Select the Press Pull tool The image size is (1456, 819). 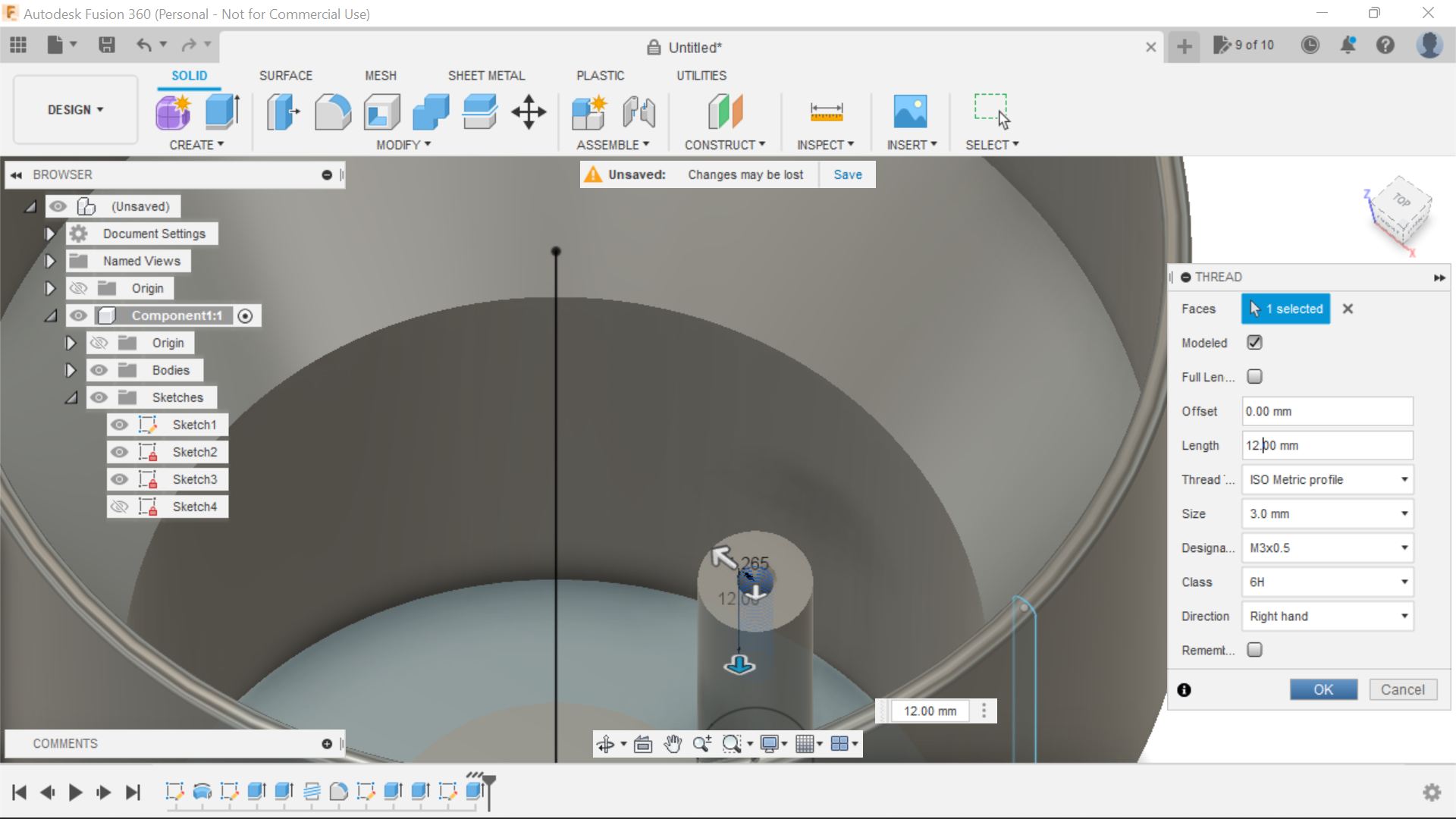tap(282, 112)
